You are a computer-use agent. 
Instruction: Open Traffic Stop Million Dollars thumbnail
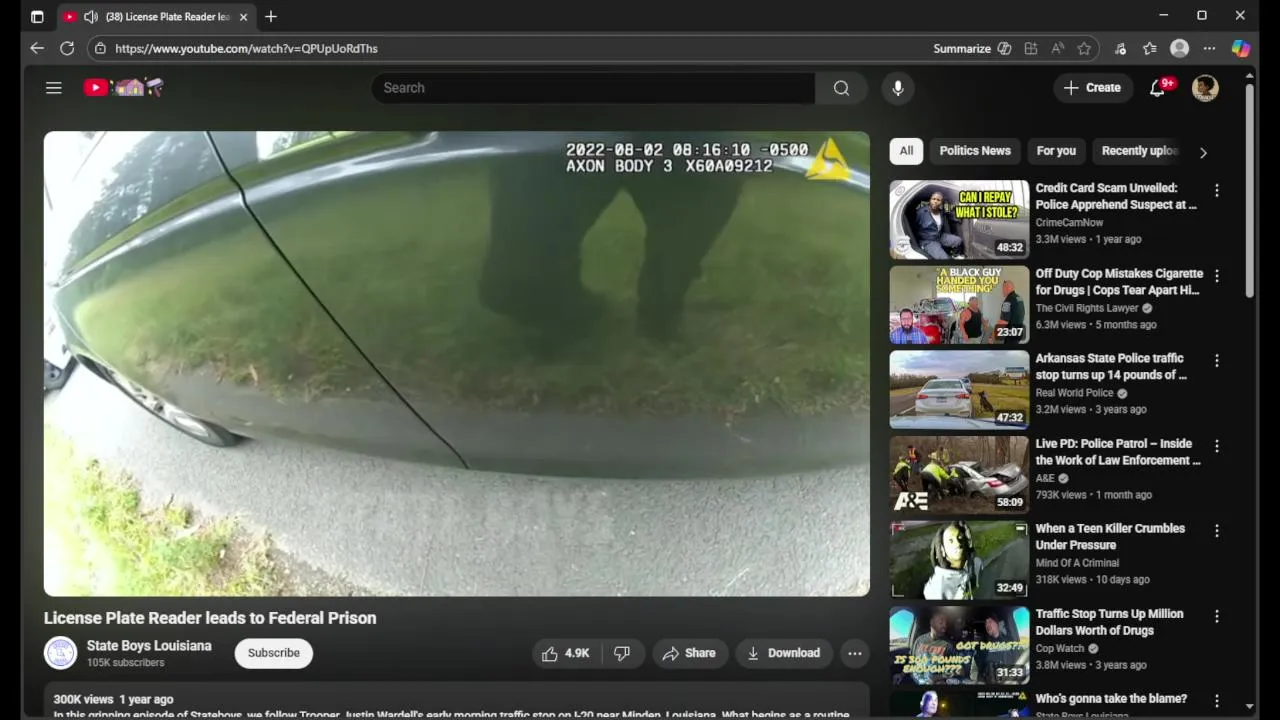pyautogui.click(x=959, y=645)
